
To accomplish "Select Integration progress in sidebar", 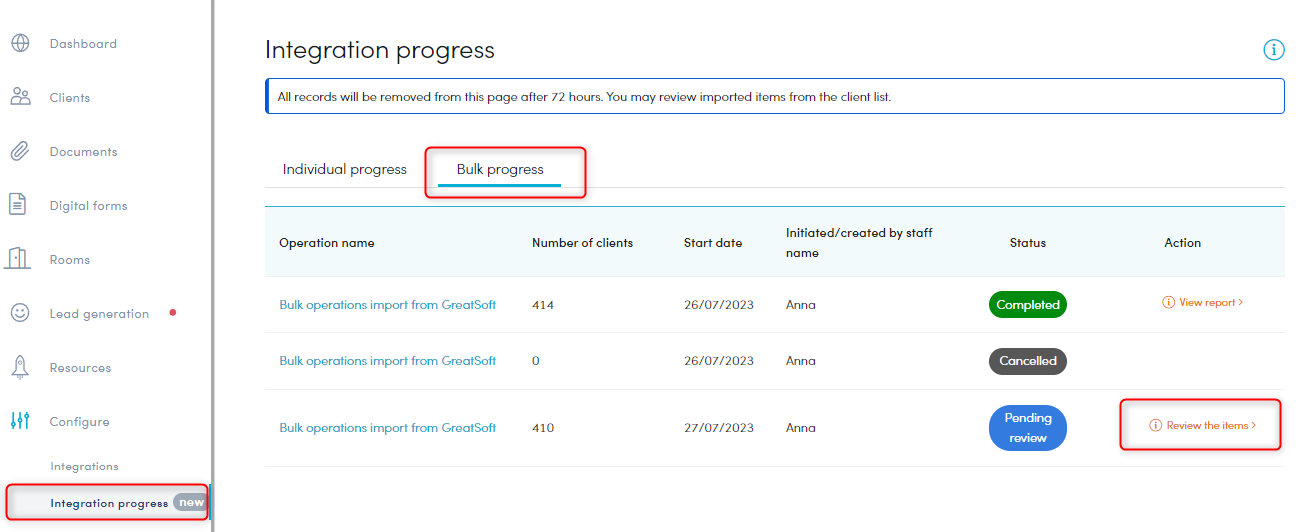I will [109, 503].
